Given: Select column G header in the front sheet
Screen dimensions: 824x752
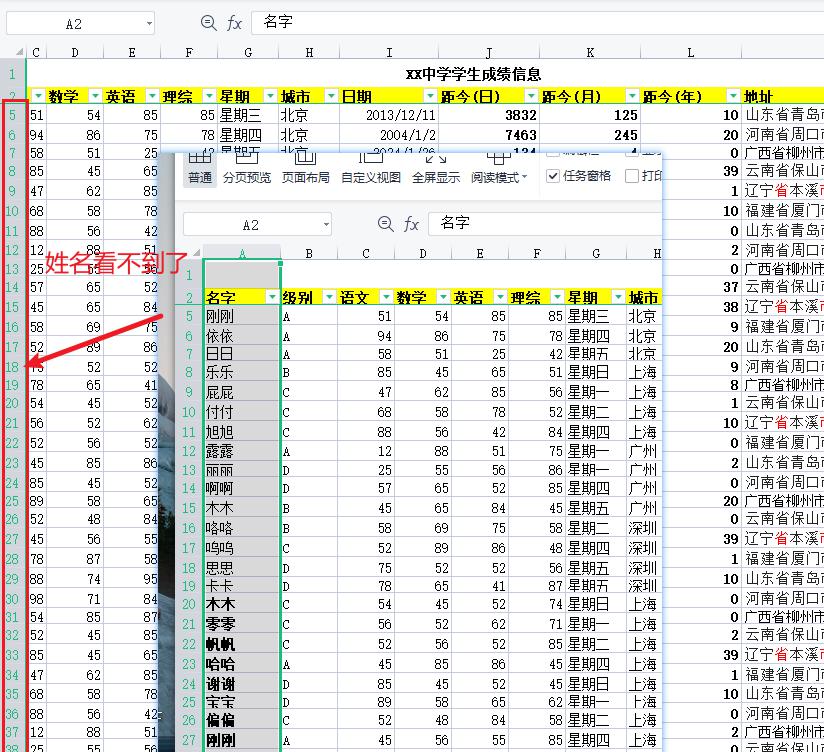Looking at the screenshot, I should 596,253.
